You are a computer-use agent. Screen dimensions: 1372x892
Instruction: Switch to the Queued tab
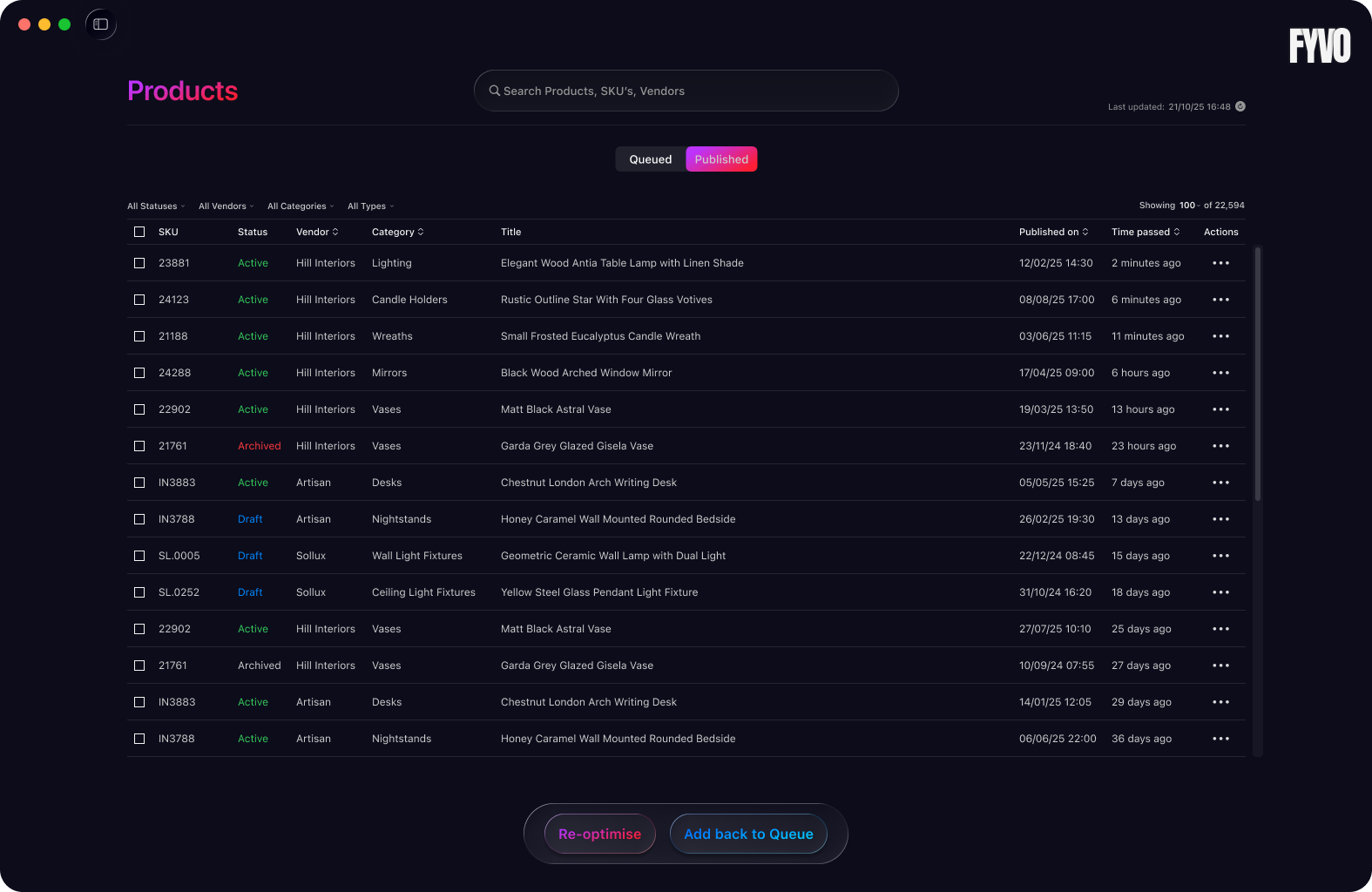pos(651,159)
